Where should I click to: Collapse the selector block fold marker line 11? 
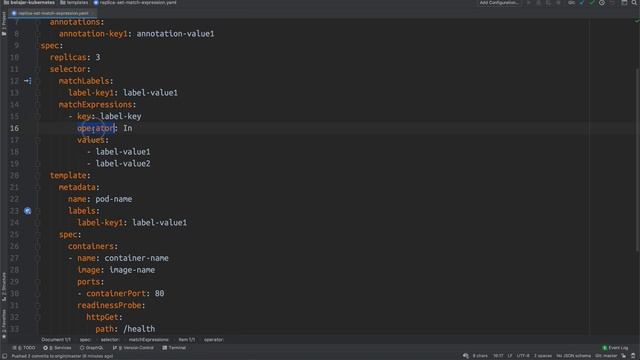pos(37,69)
